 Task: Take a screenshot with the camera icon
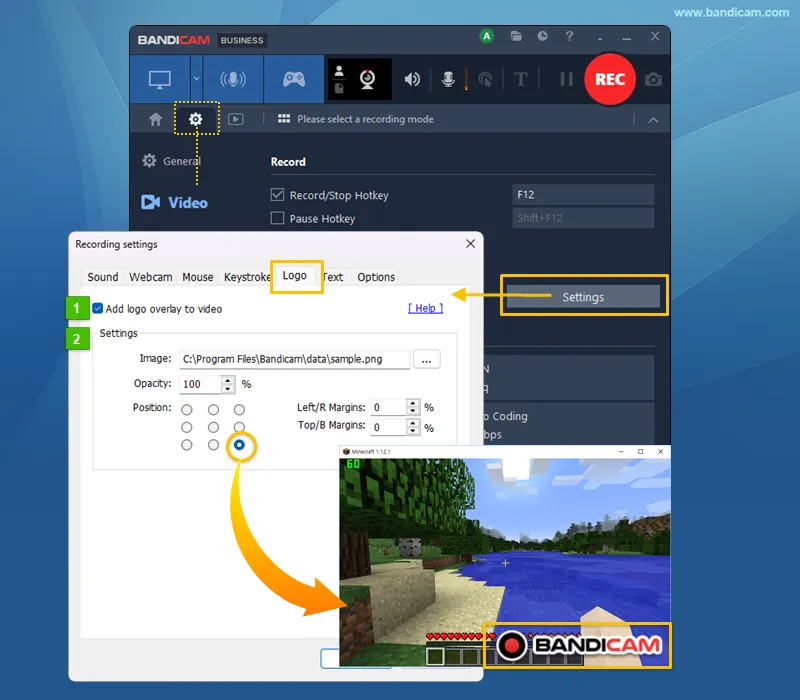click(653, 80)
